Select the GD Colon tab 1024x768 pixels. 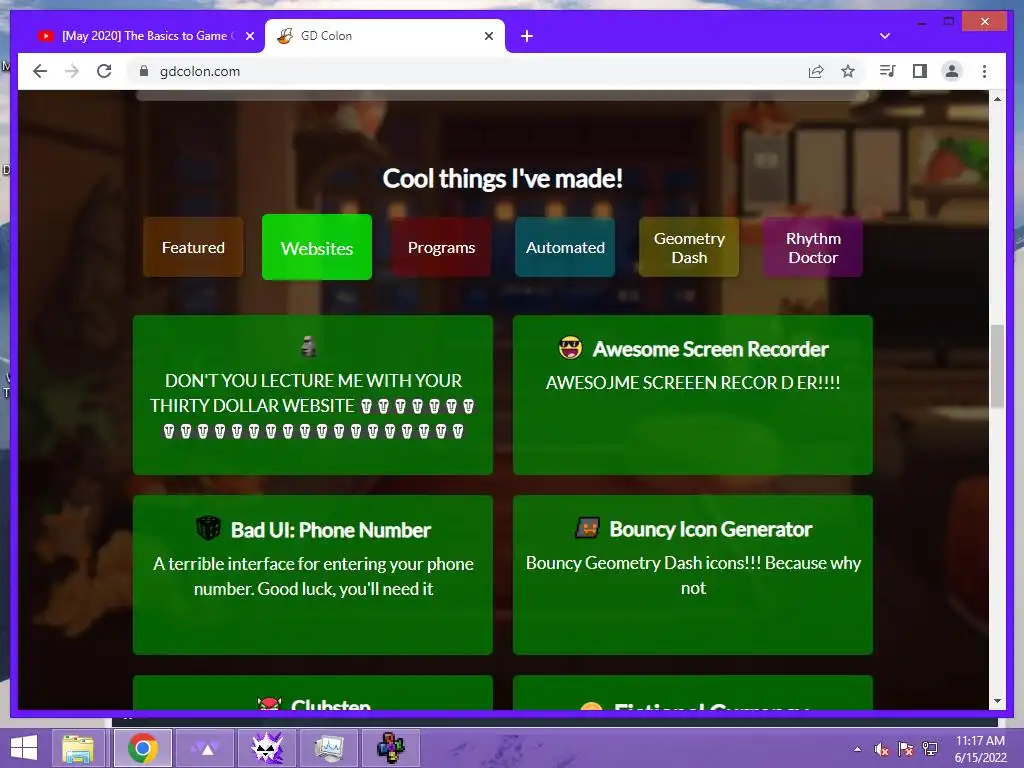(385, 36)
